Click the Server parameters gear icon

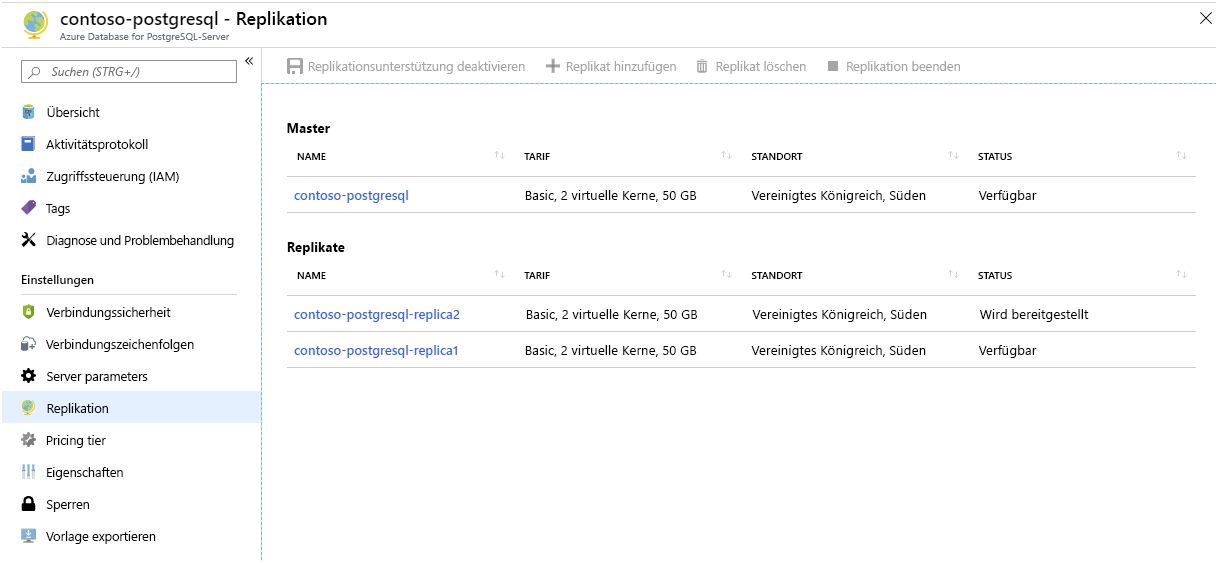click(28, 376)
